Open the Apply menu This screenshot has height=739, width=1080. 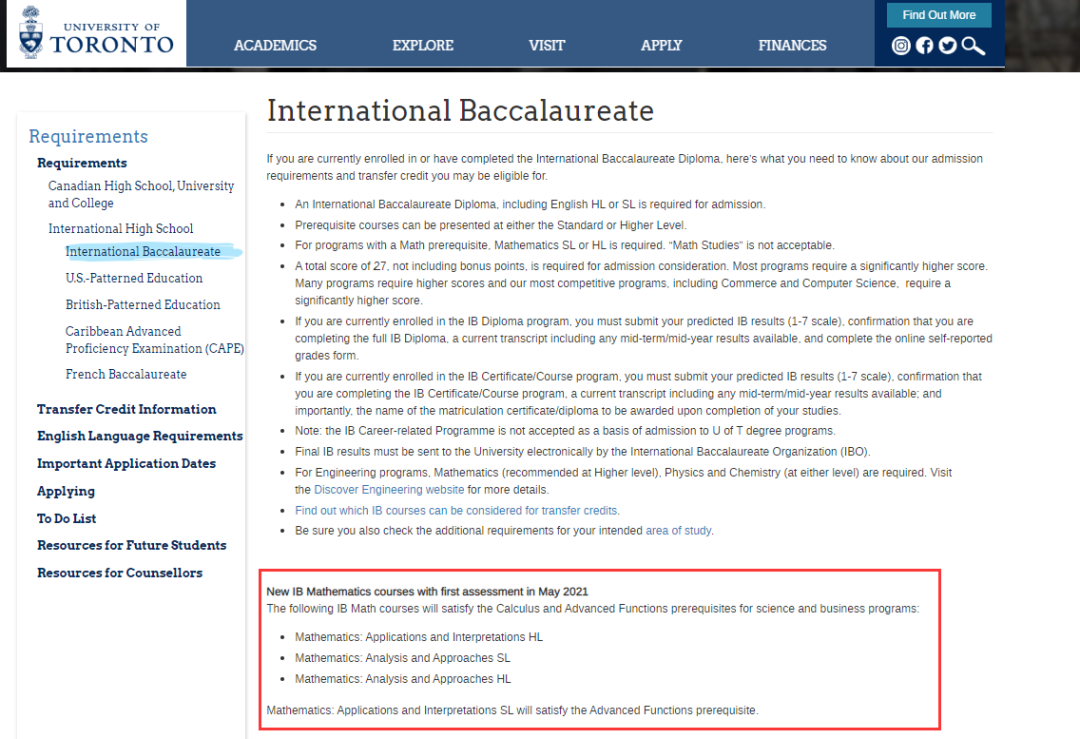[x=661, y=45]
